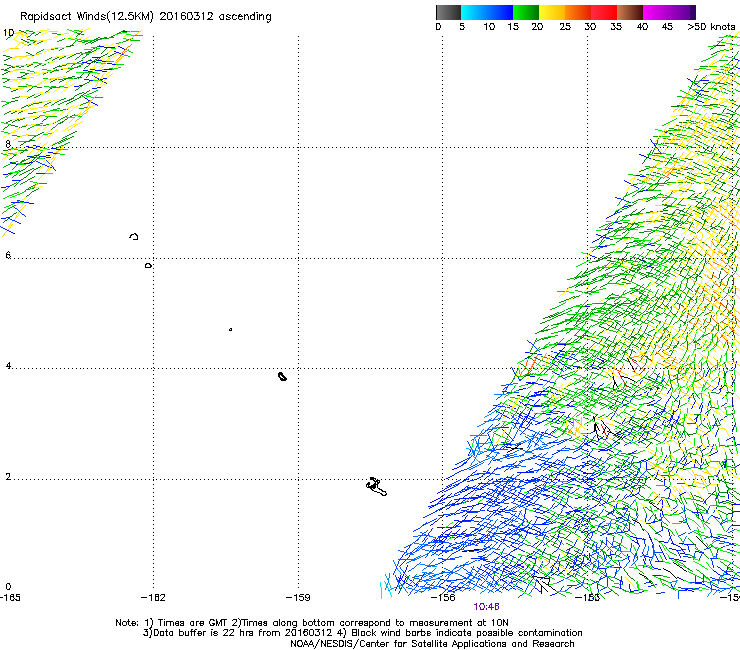The height and width of the screenshot is (650, 740).
Task: Click the latitude label 8
Action: click(8, 144)
